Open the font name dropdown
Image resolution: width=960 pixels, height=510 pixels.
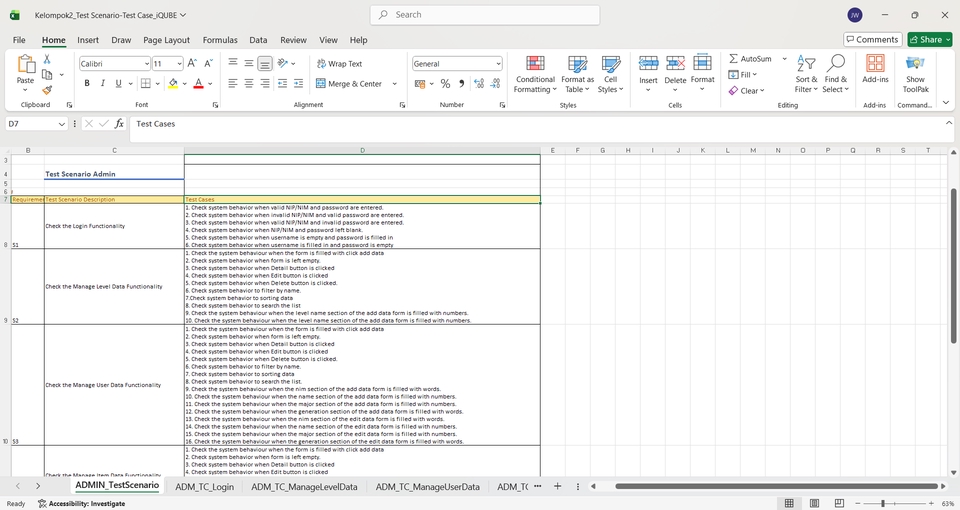147,64
